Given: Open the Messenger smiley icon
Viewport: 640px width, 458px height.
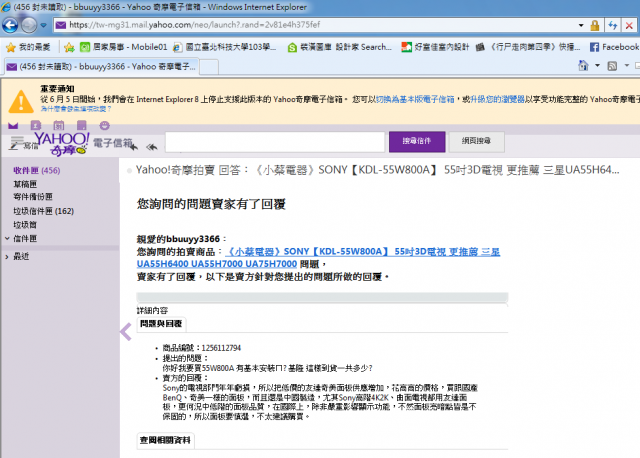Looking at the screenshot, I should pyautogui.click(x=104, y=125).
